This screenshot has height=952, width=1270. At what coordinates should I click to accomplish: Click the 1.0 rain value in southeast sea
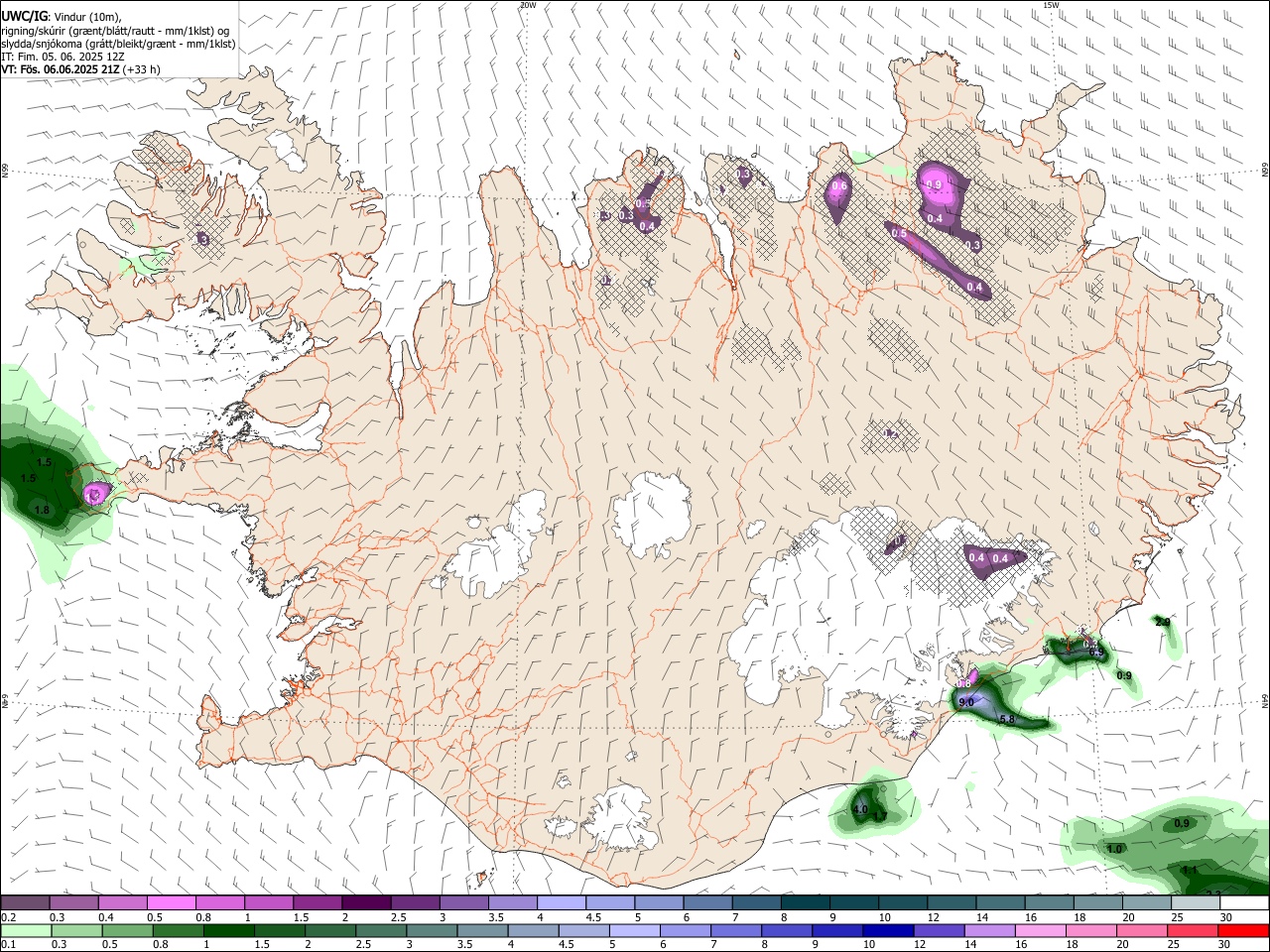(x=1114, y=849)
